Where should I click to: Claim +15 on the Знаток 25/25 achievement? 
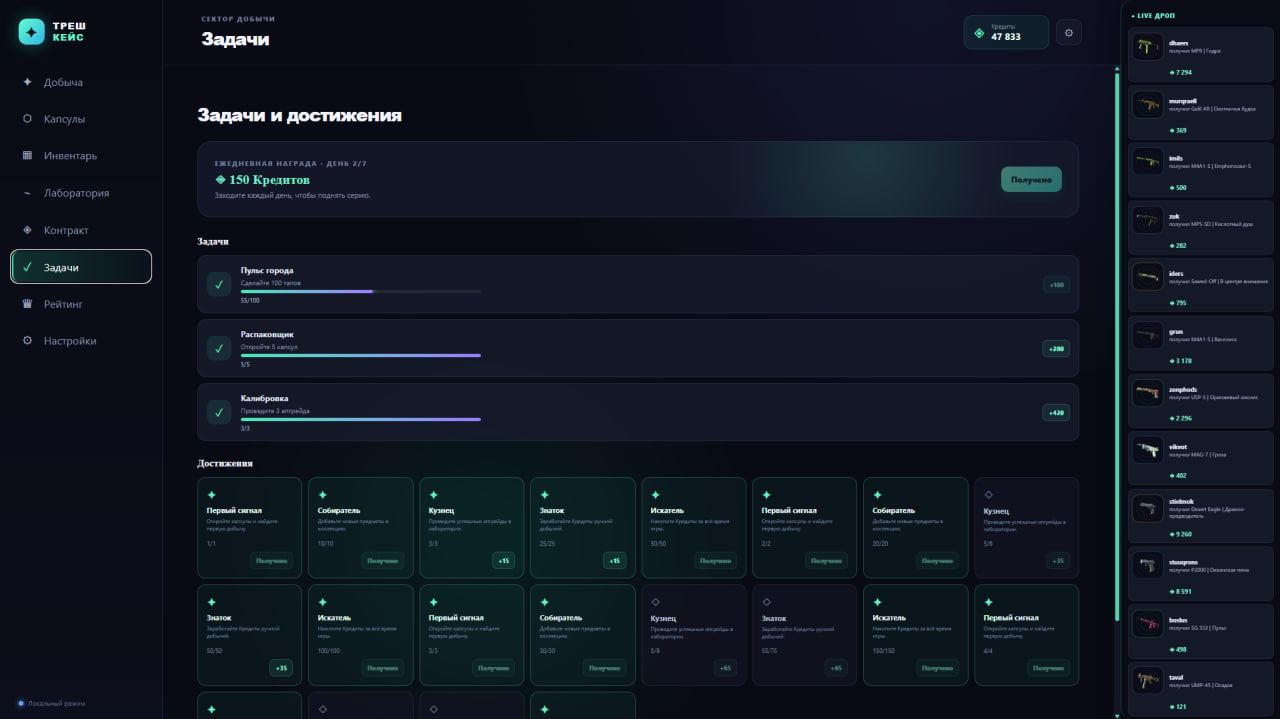[615, 561]
